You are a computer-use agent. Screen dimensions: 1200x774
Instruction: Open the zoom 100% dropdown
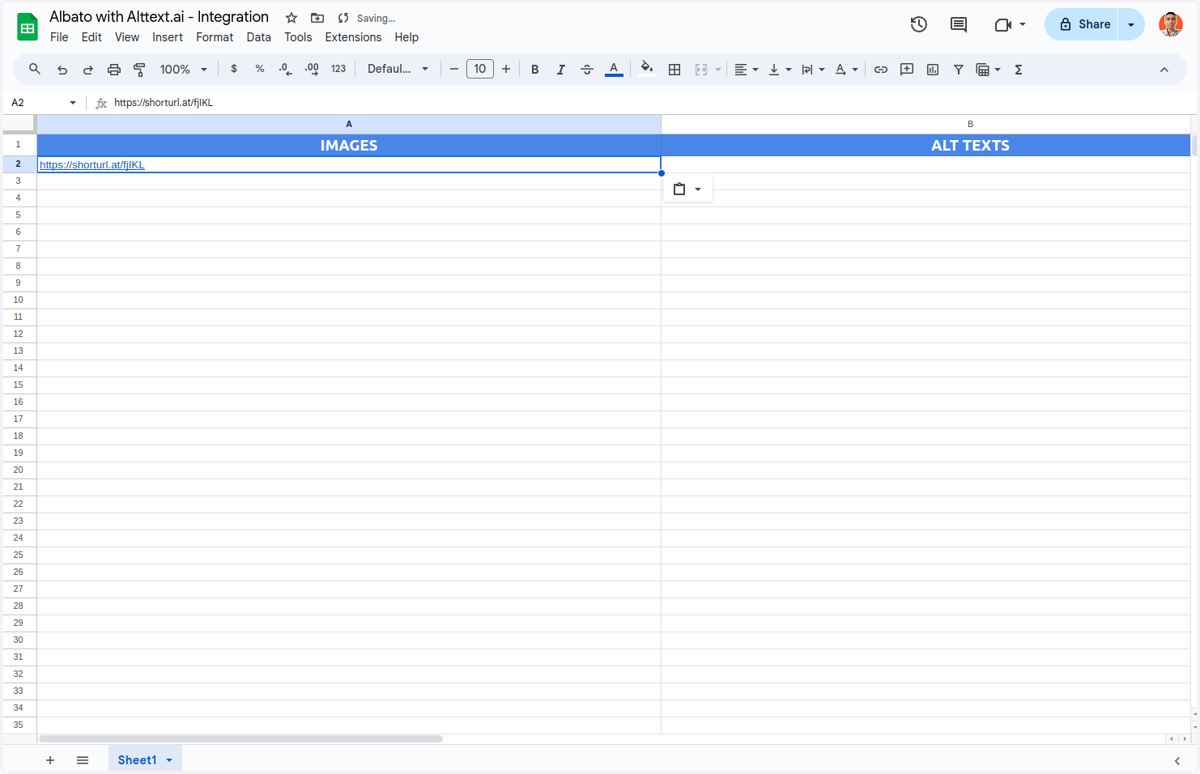click(x=183, y=69)
